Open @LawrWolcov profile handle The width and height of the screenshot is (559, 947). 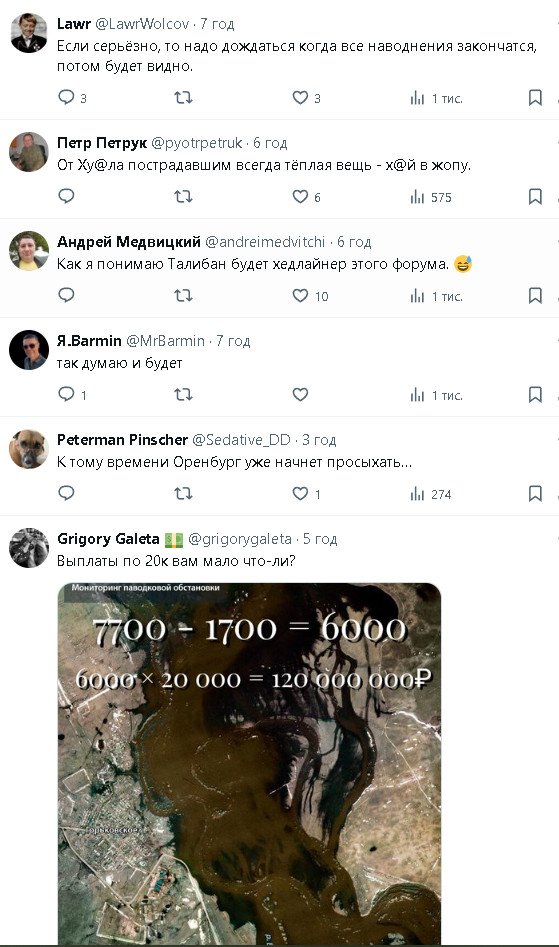(142, 24)
